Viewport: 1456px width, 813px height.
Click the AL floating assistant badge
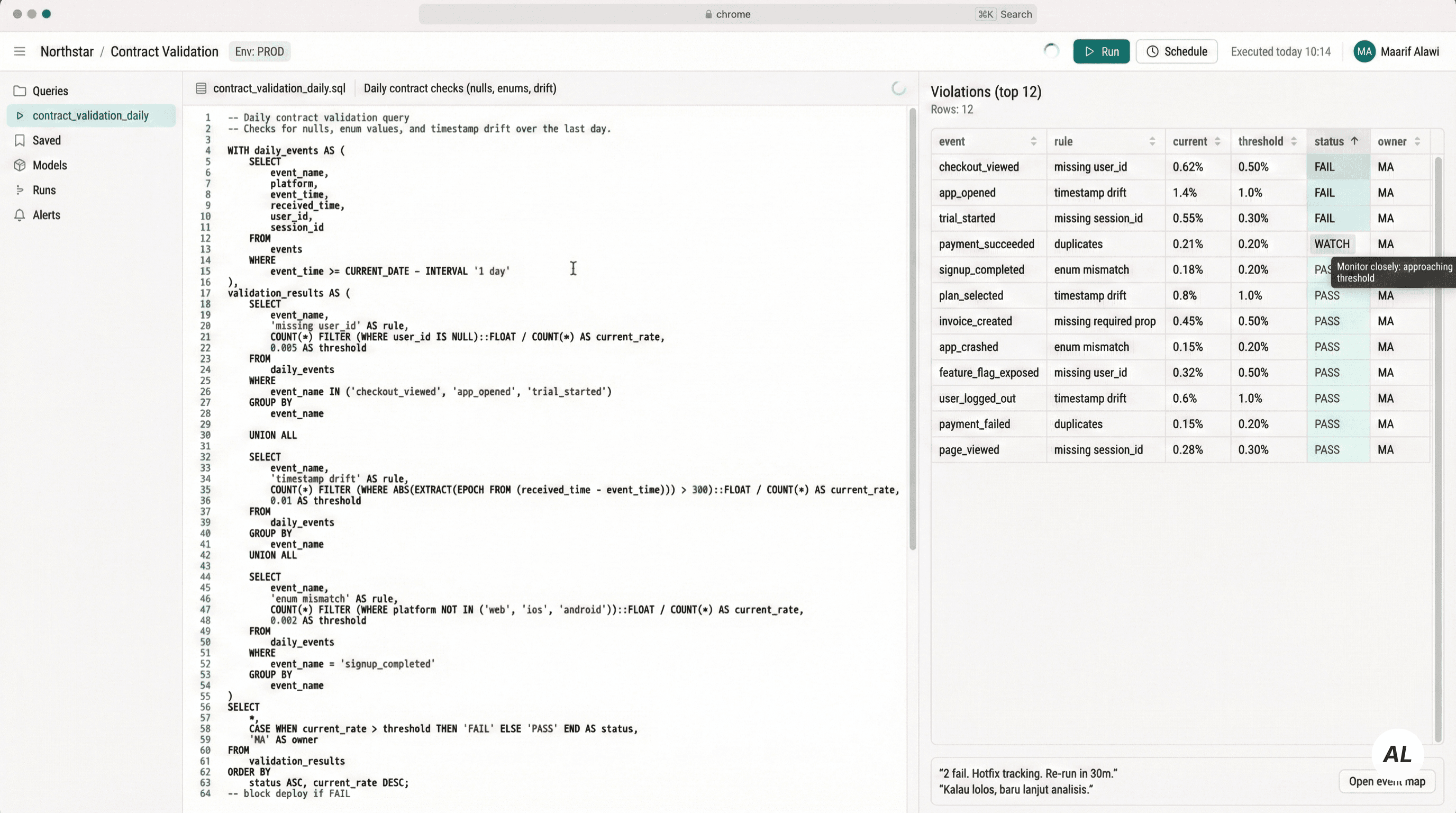click(1397, 754)
